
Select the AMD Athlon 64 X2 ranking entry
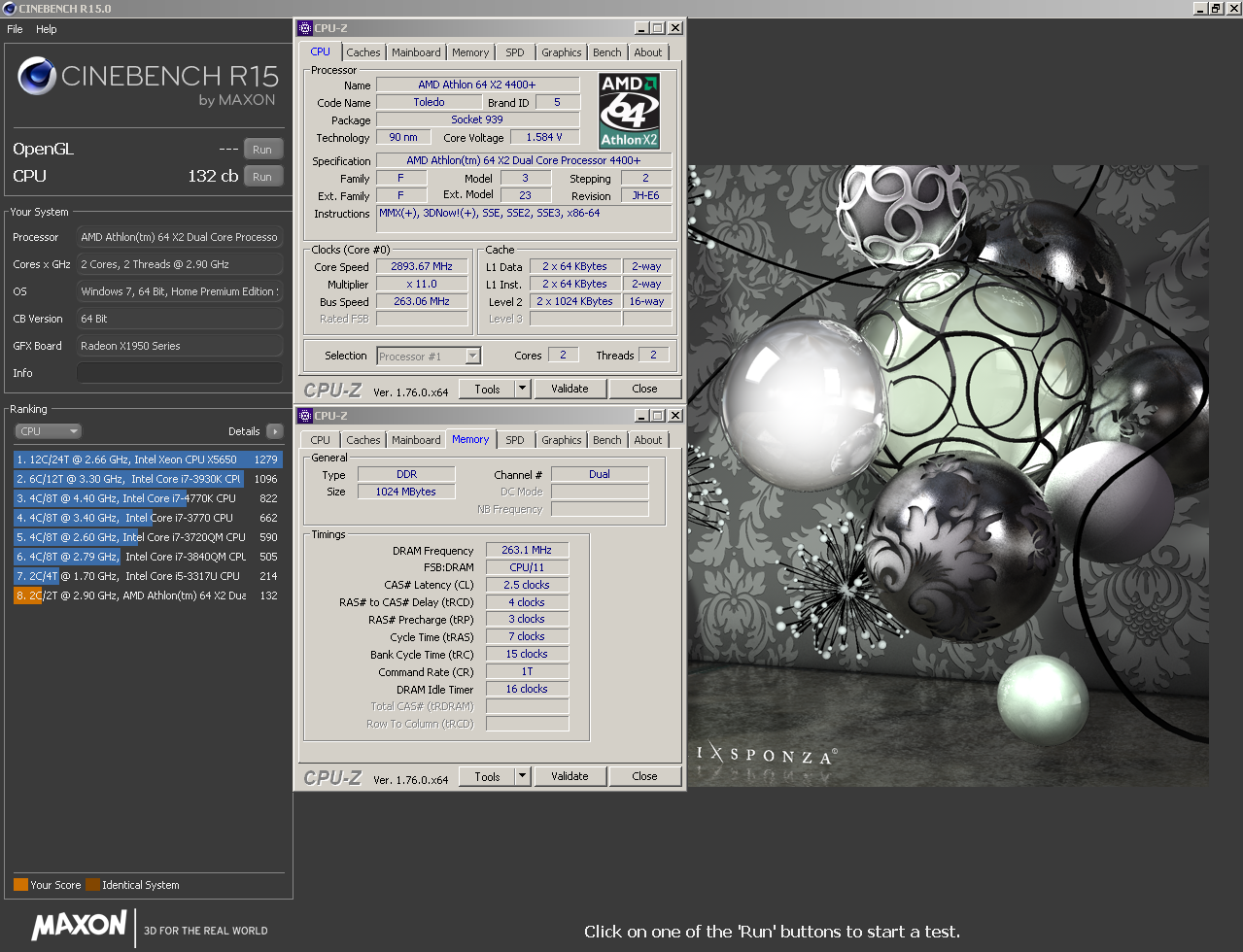coord(148,595)
